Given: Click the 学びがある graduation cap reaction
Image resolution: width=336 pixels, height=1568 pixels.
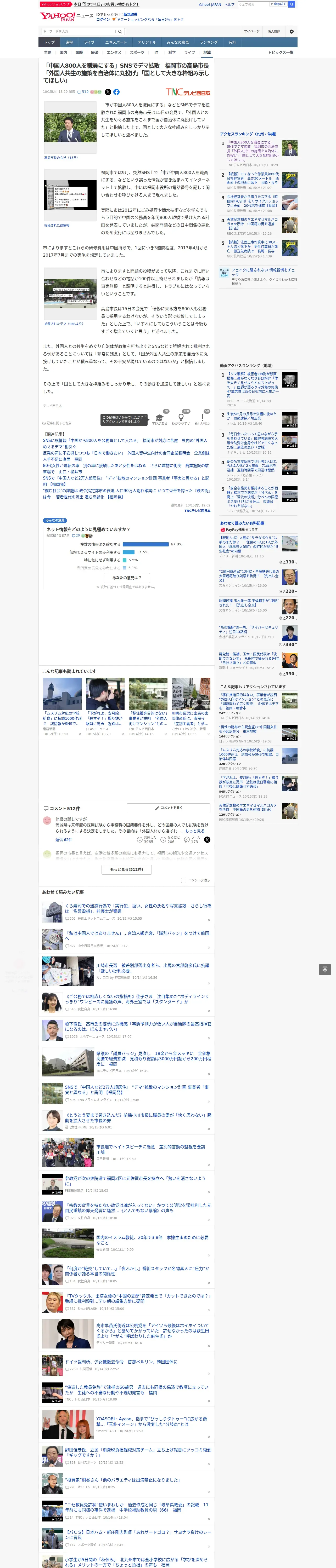Looking at the screenshot, I should 160,418.
